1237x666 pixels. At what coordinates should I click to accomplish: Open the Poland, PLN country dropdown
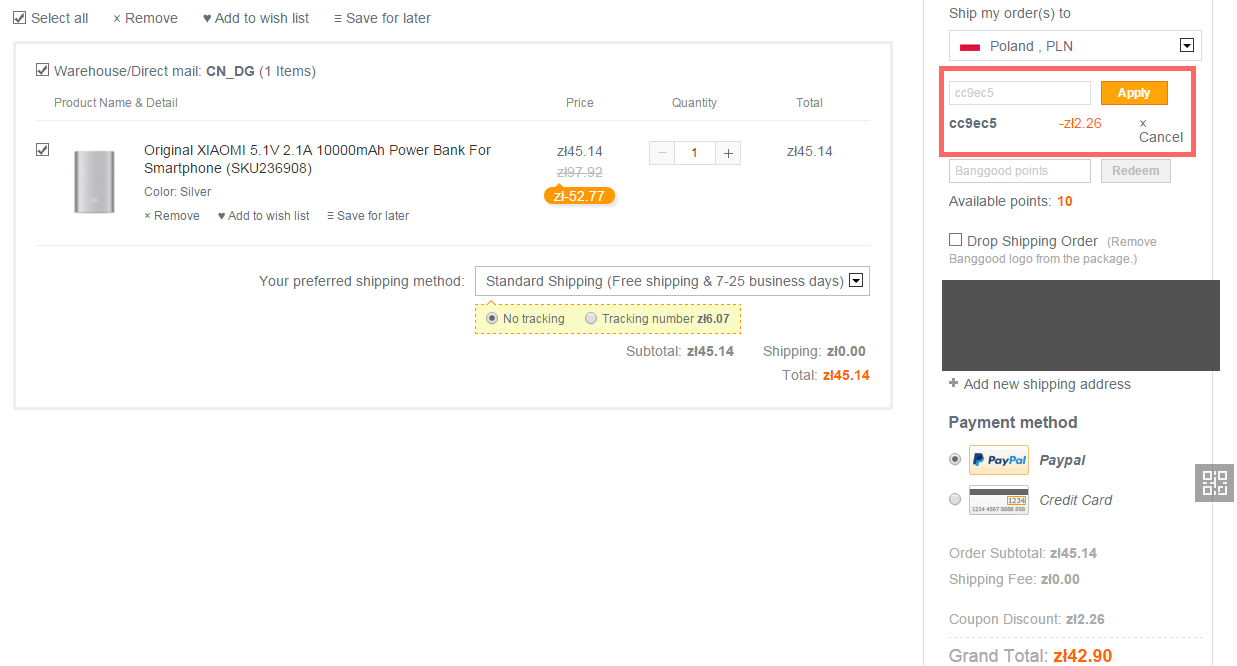(x=1075, y=46)
